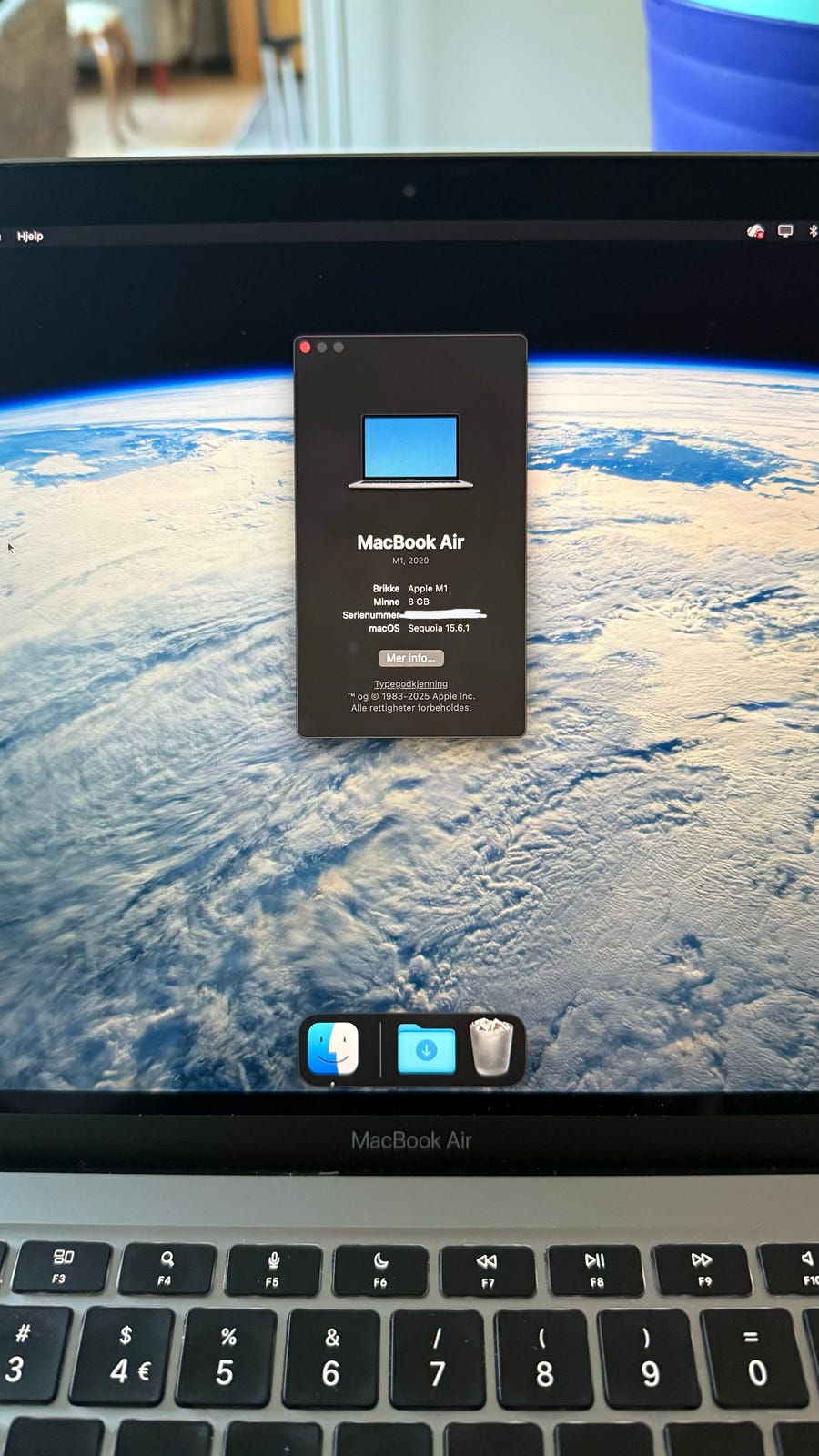
Task: Open the Downloads folder in Dock
Action: click(x=427, y=1049)
